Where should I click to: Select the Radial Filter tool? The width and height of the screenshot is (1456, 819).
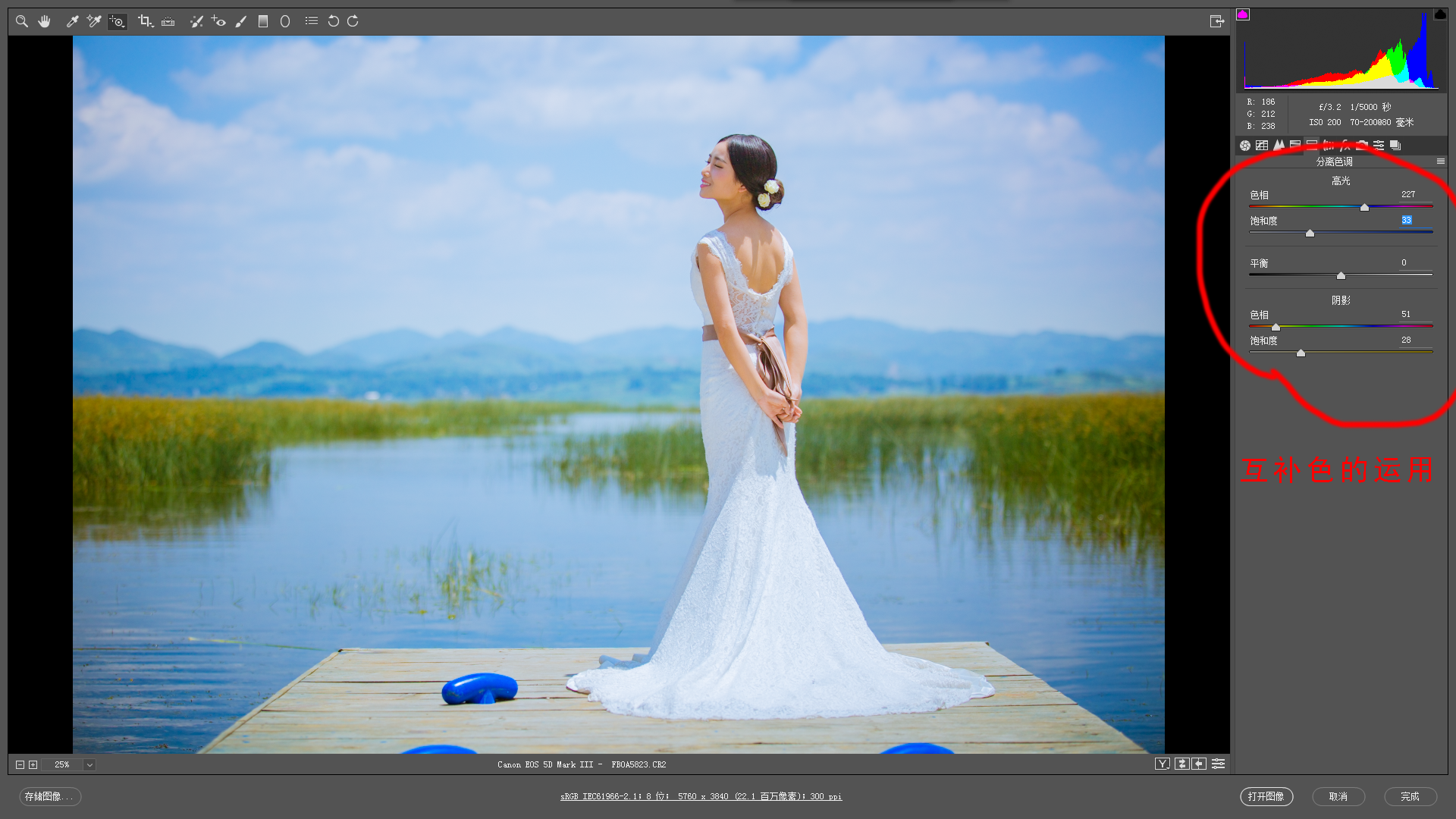click(x=285, y=21)
